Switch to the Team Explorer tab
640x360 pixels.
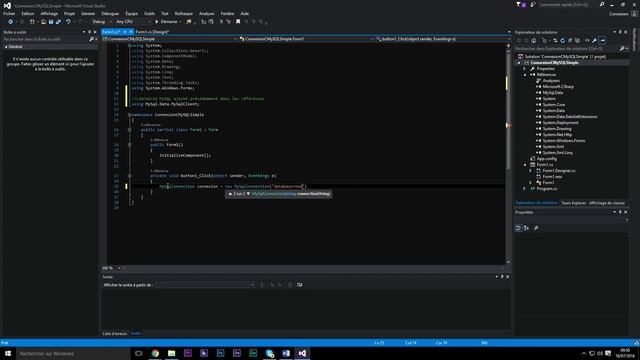pos(573,203)
